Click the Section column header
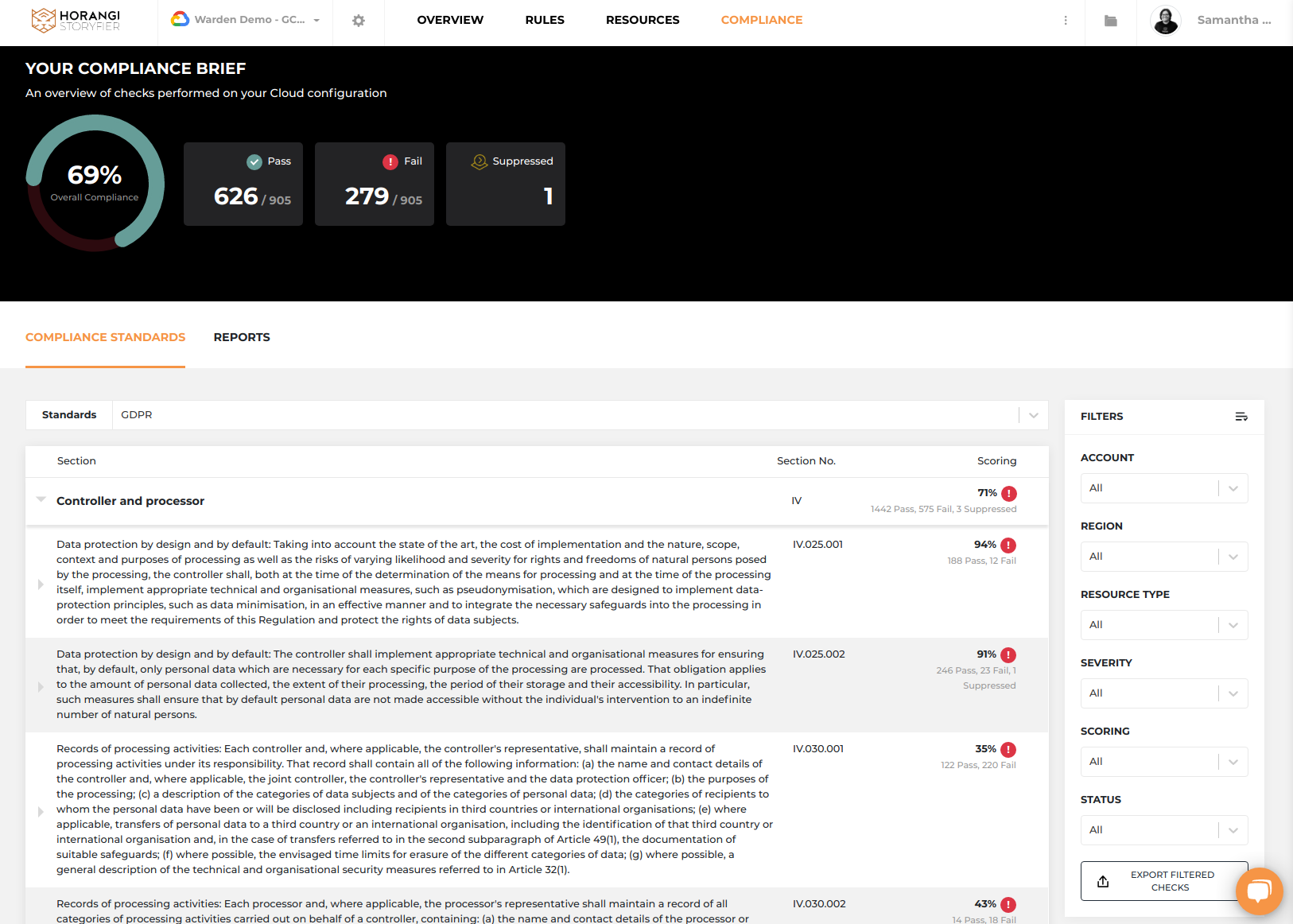 point(76,461)
